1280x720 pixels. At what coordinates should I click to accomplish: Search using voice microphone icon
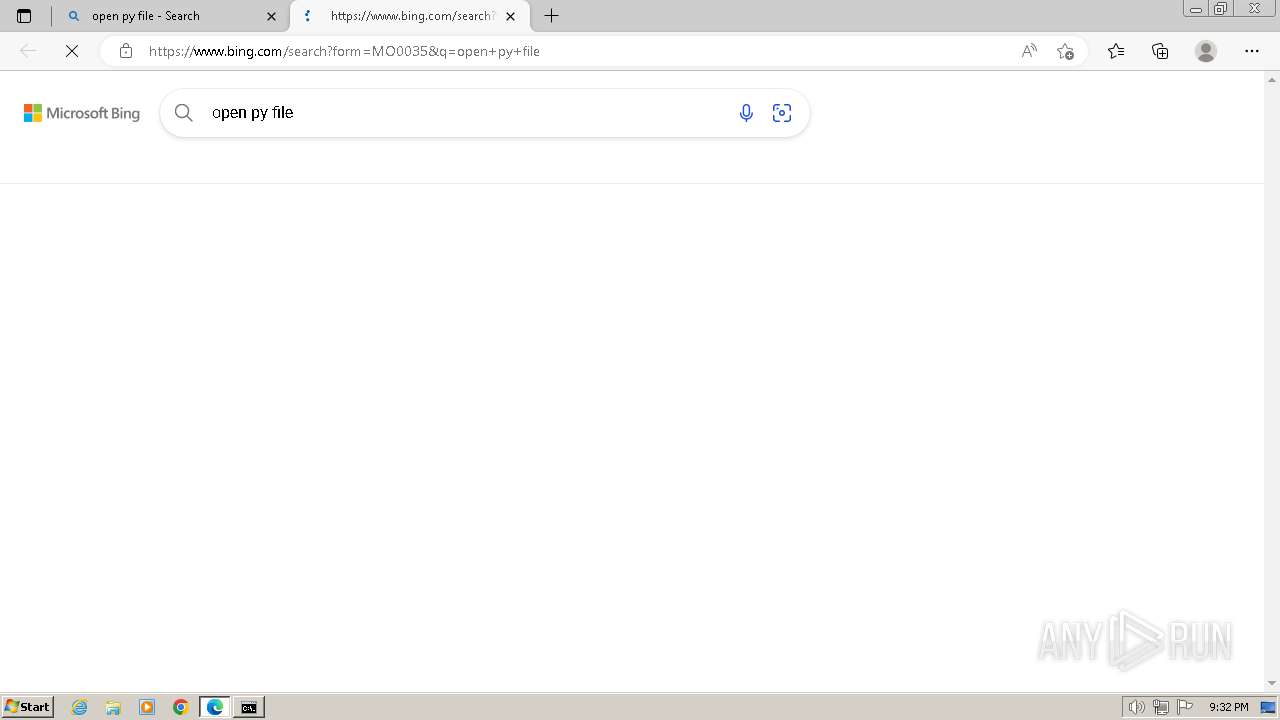(x=746, y=113)
